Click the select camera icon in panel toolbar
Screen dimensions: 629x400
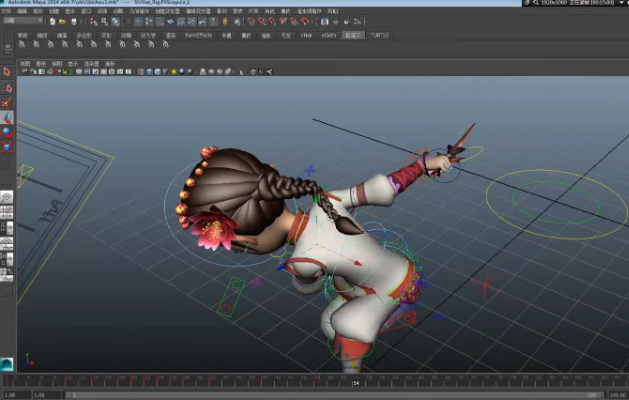pyautogui.click(x=25, y=72)
